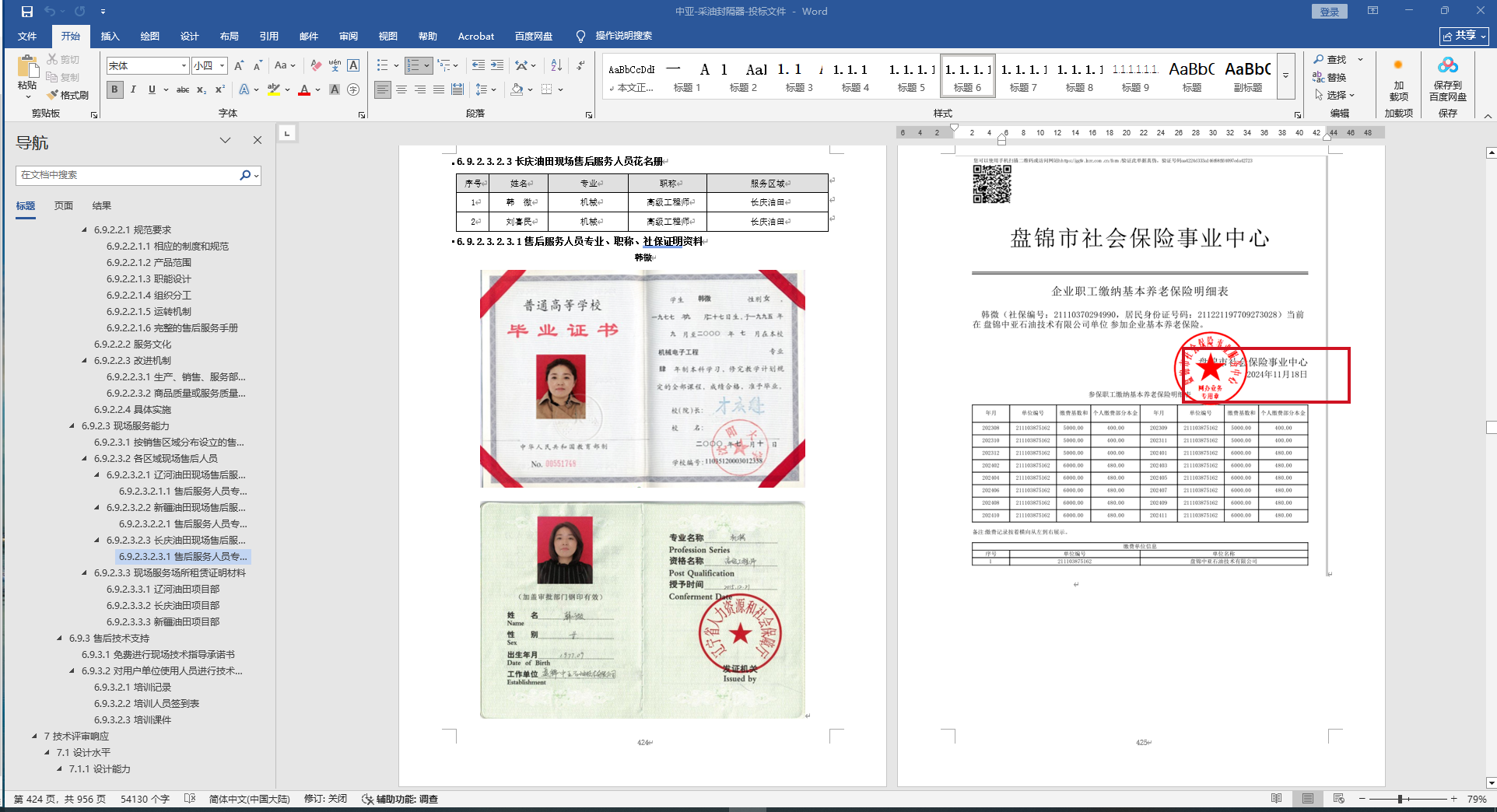Toggle Italic formatting button
Image resolution: width=1497 pixels, height=812 pixels.
coord(134,89)
